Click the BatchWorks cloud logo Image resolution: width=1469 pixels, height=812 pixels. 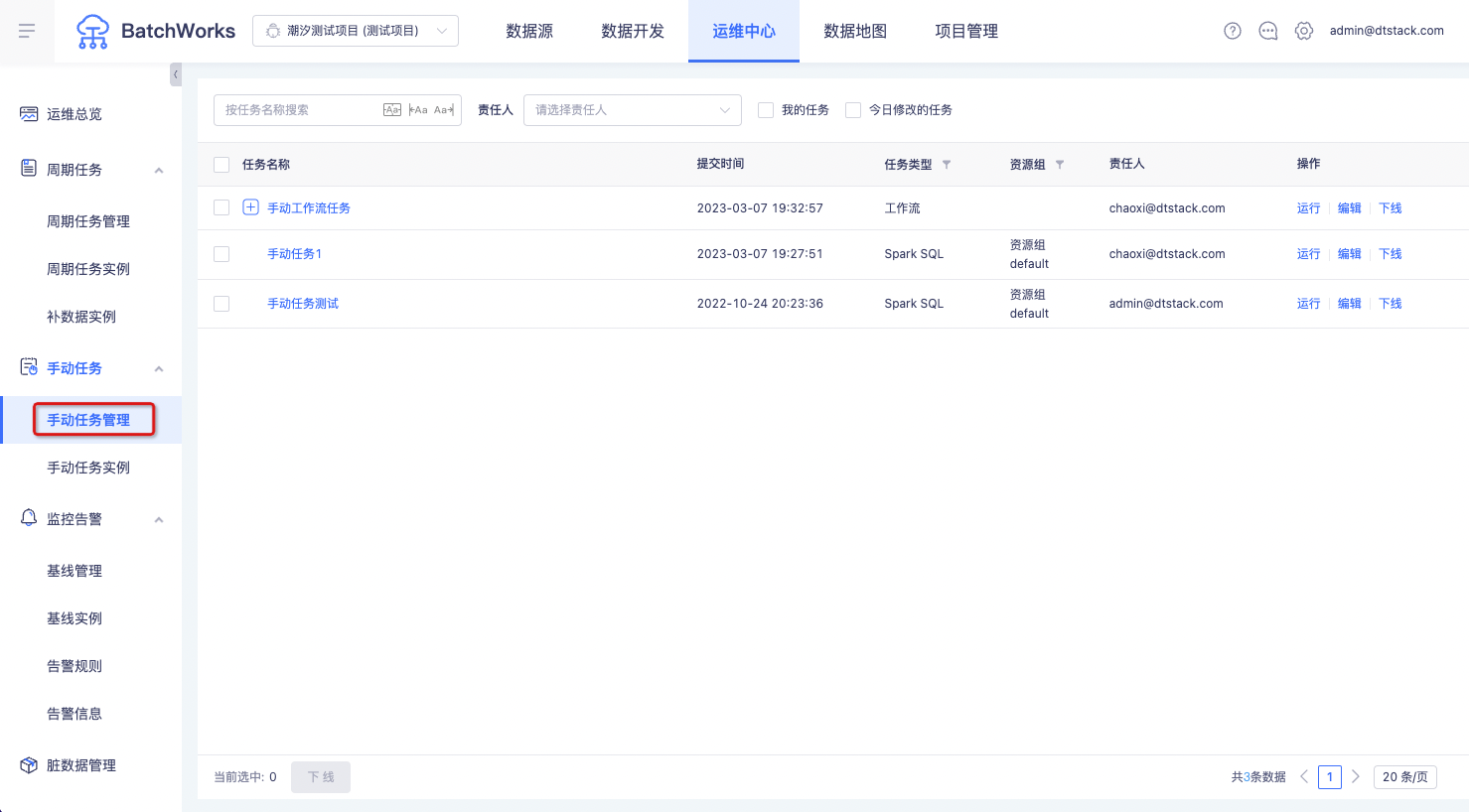(92, 32)
